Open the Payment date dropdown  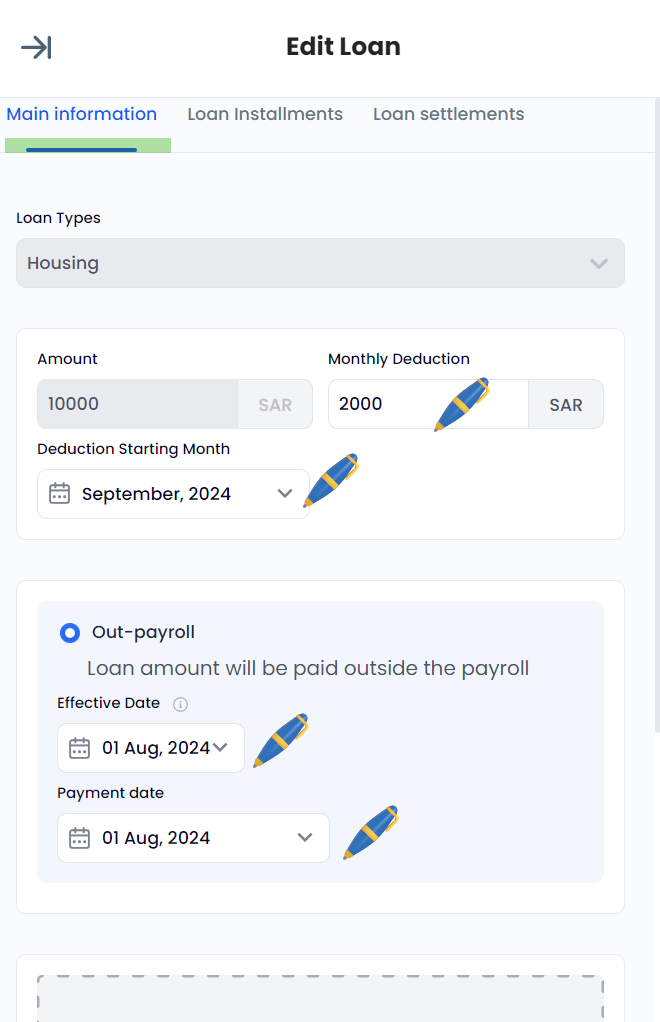tap(305, 837)
